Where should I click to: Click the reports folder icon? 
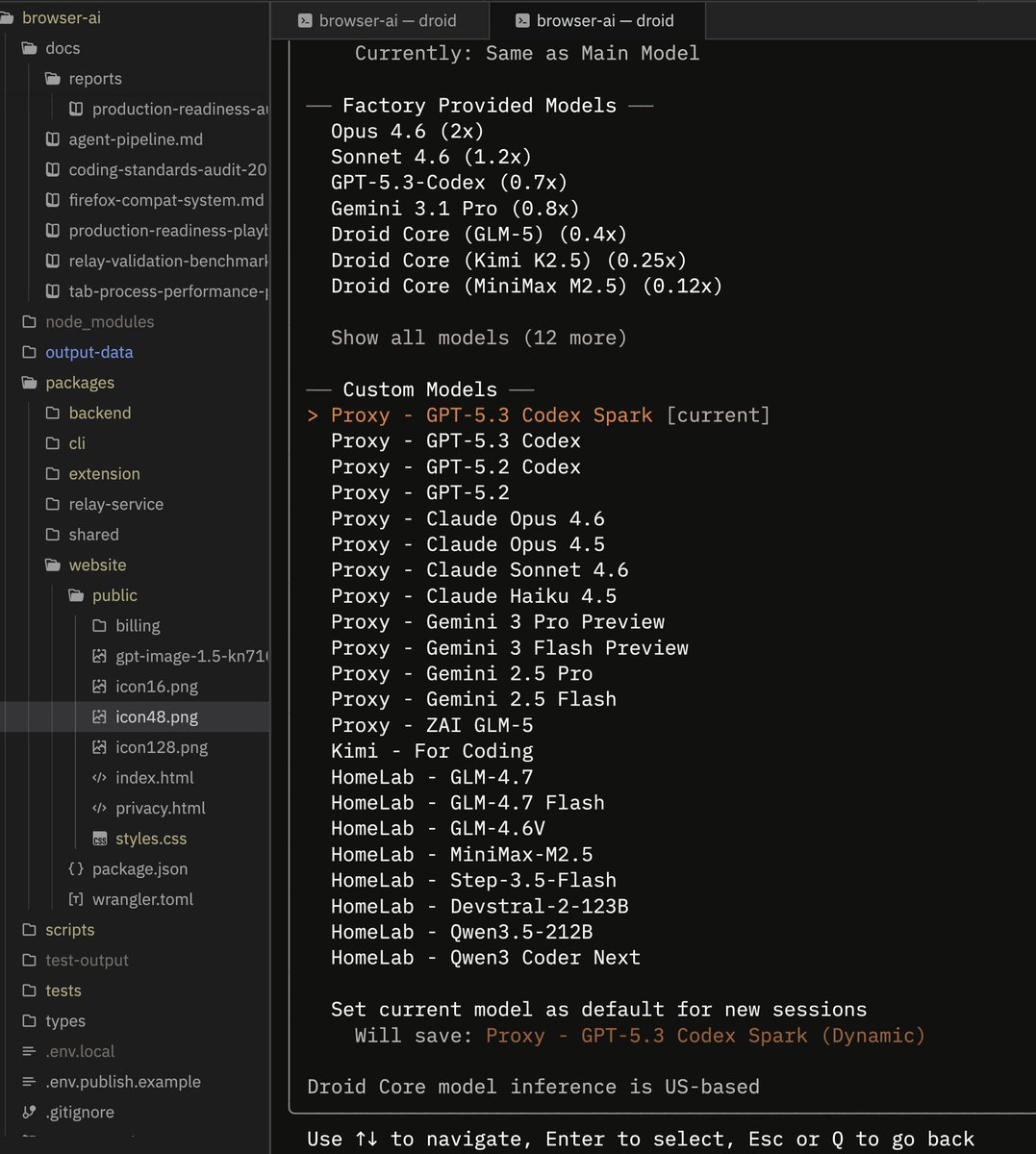click(52, 79)
